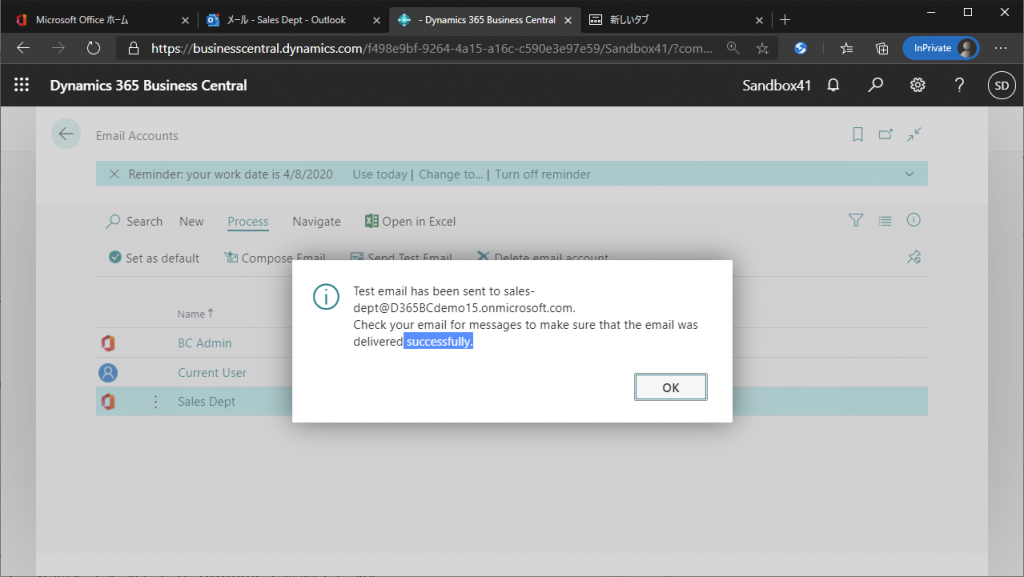Viewport: 1024px width, 577px height.
Task: Click the InPrivate profile button
Action: pyautogui.click(x=940, y=48)
